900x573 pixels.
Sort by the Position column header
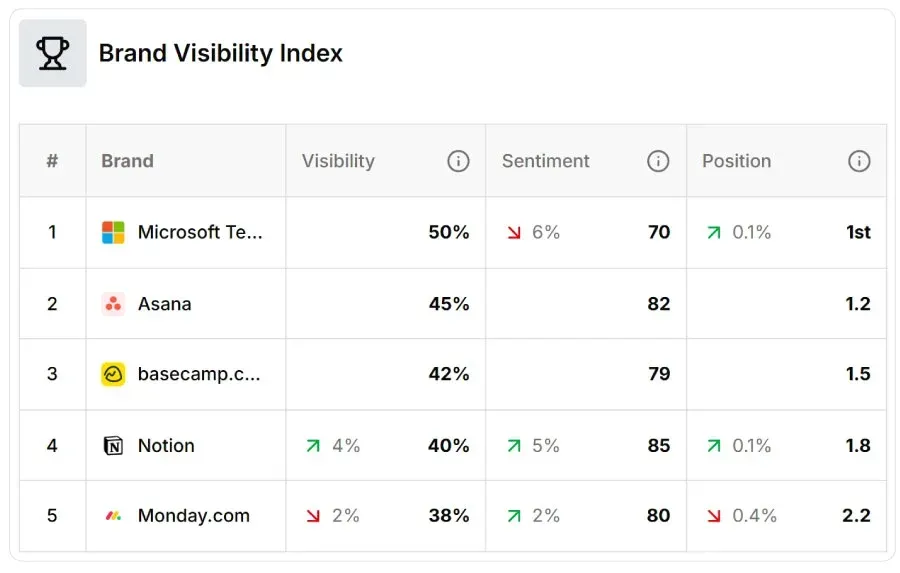[736, 161]
